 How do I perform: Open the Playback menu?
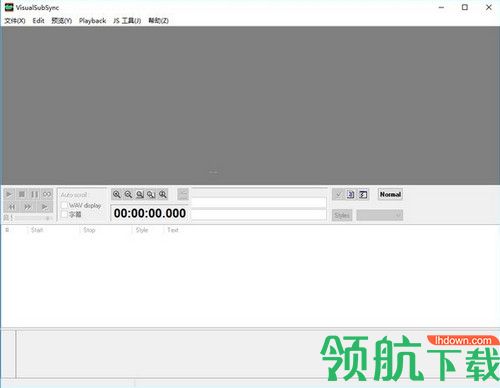tap(92, 21)
